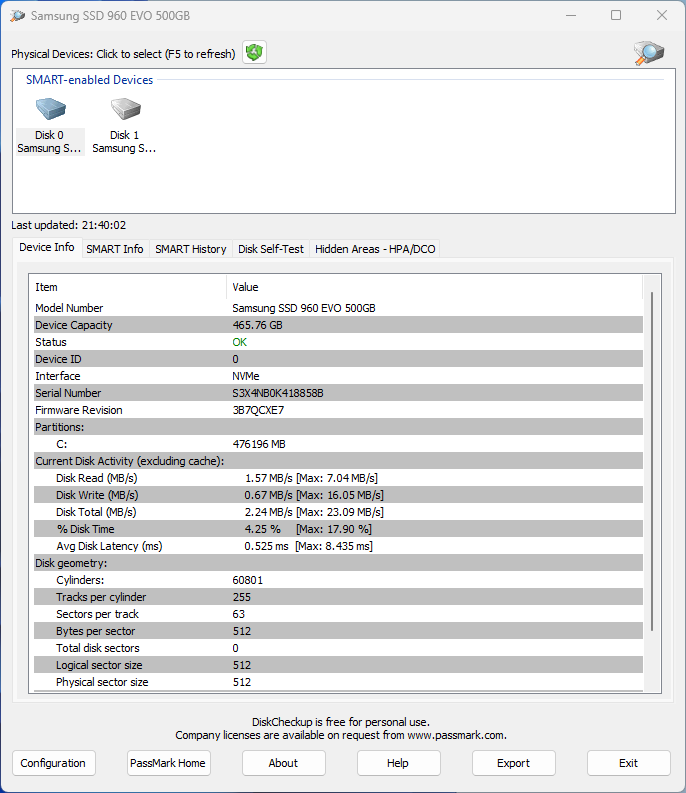686x793 pixels.
Task: Select the Model Number row
Action: click(338, 308)
